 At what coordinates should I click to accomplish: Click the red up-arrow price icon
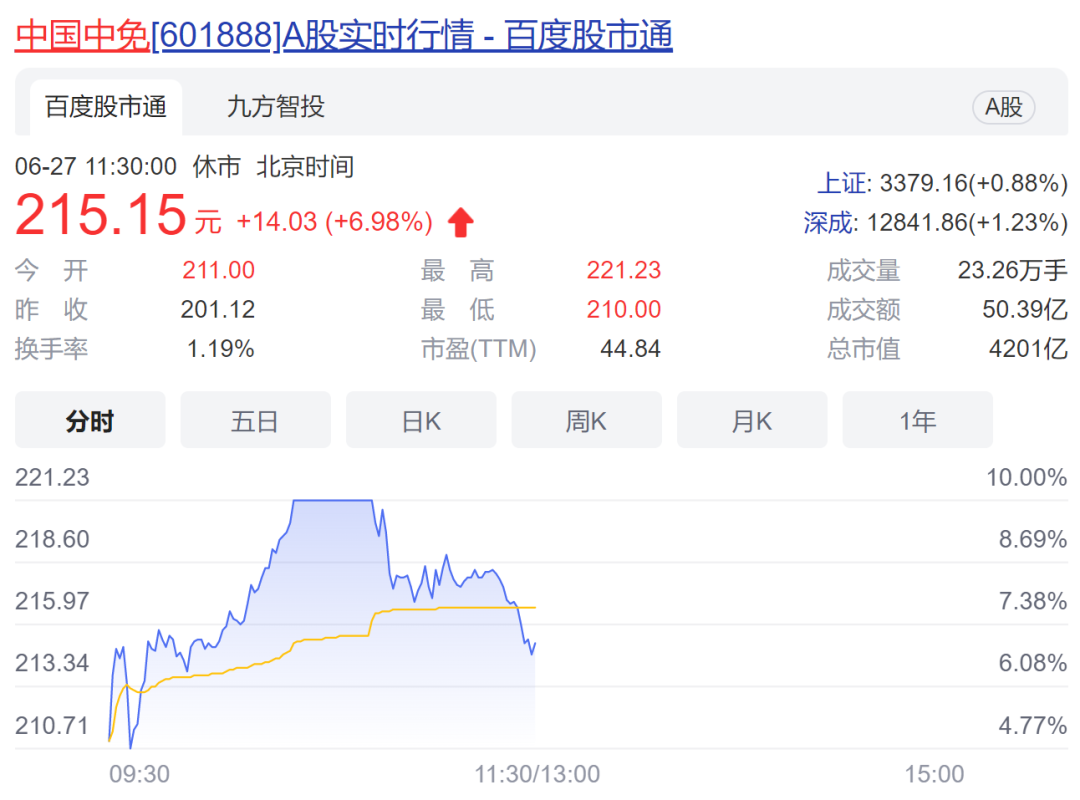click(x=460, y=222)
